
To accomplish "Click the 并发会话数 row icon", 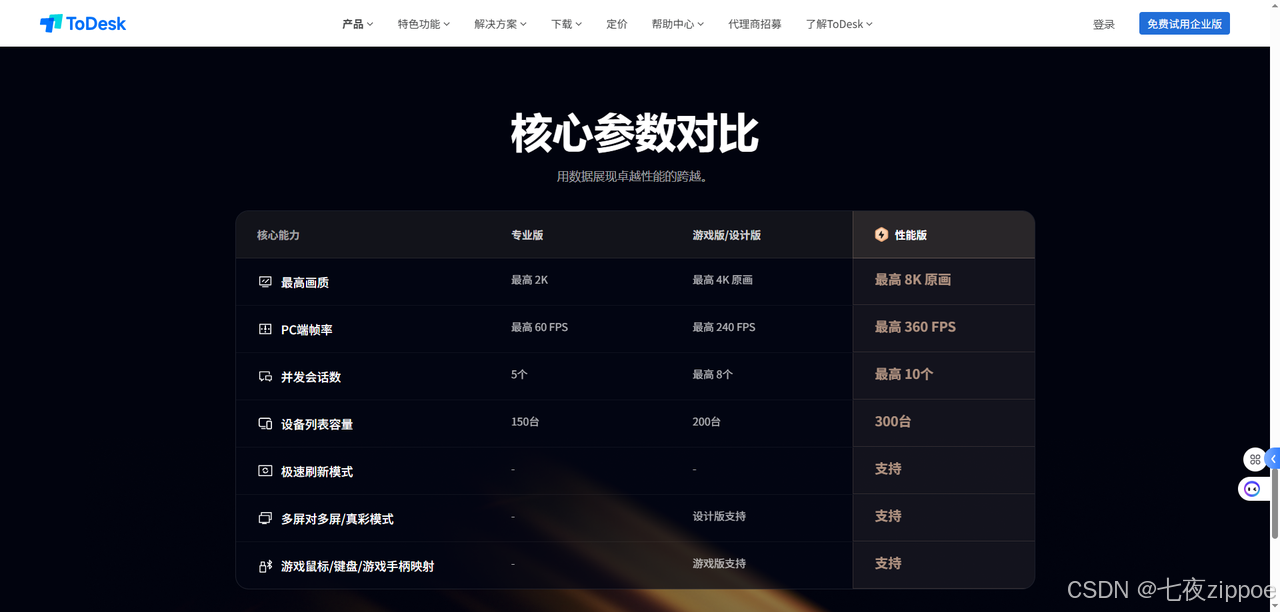I will (265, 376).
